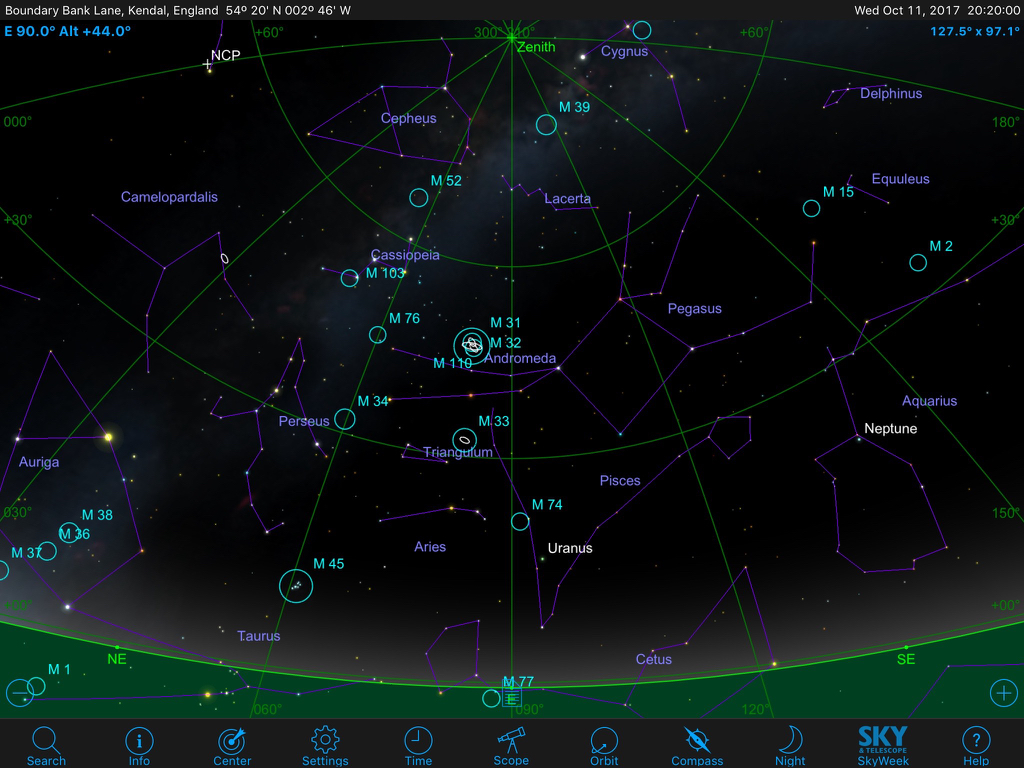The image size is (1024, 768).
Task: Select the Uranus label
Action: 570,548
